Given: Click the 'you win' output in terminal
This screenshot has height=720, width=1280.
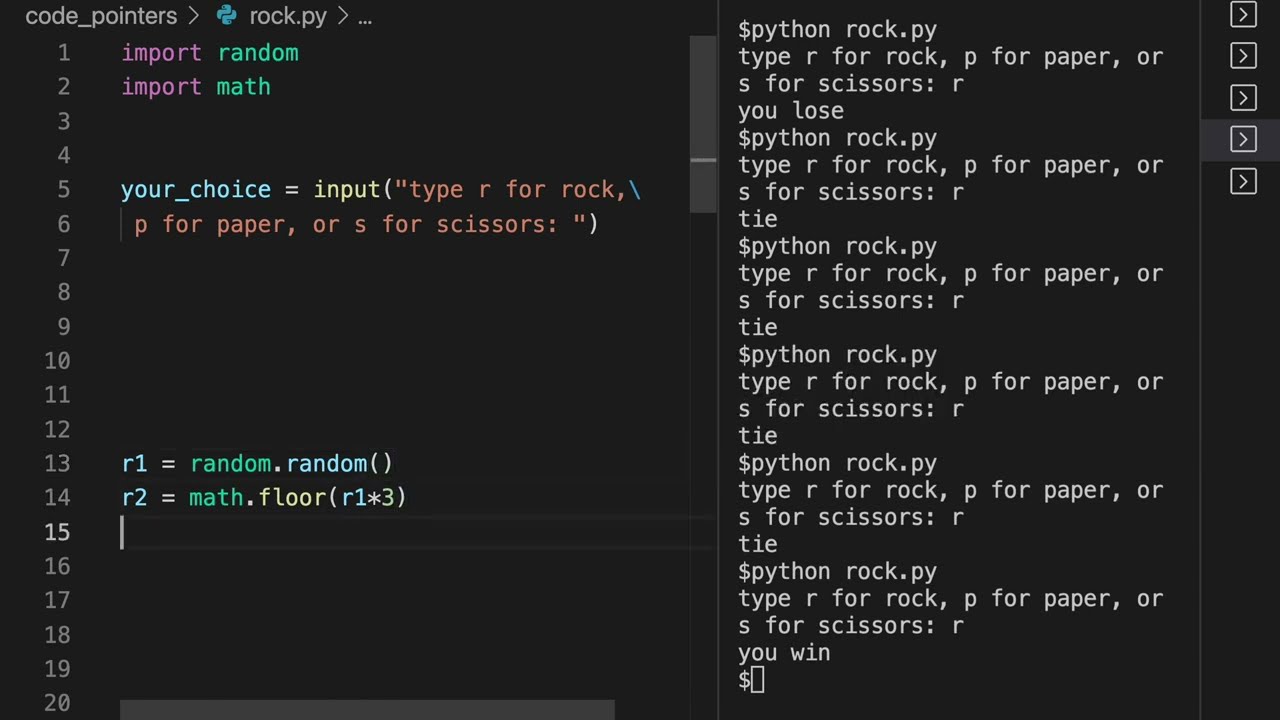Looking at the screenshot, I should point(784,653).
